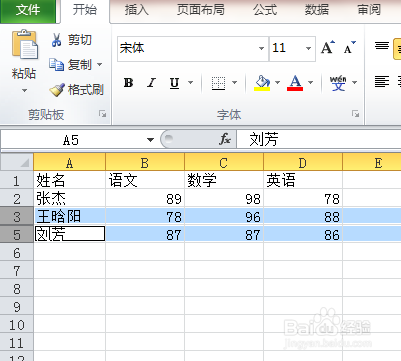Click cell 96 in 王晗阳 row
This screenshot has width=401, height=361.
[x=224, y=217]
